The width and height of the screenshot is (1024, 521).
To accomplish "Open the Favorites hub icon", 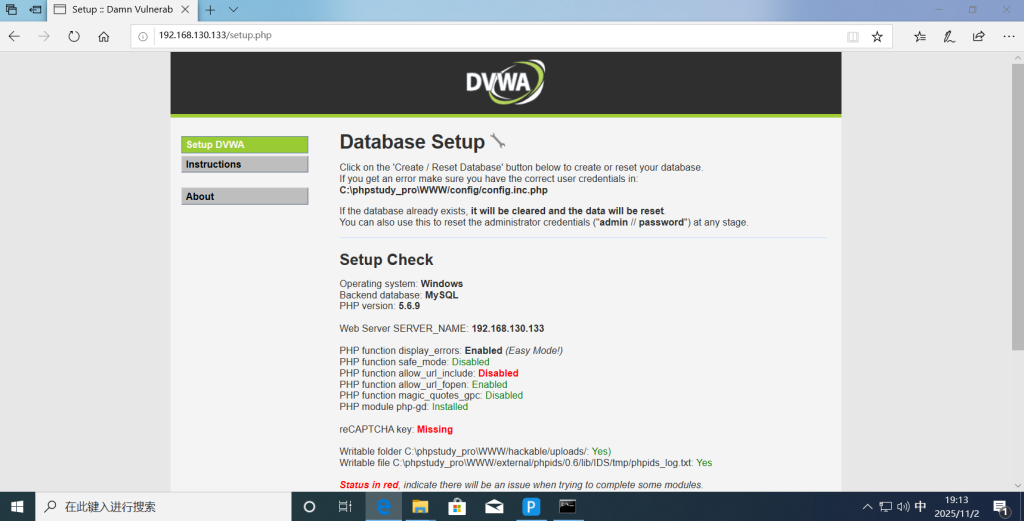I will (x=919, y=36).
